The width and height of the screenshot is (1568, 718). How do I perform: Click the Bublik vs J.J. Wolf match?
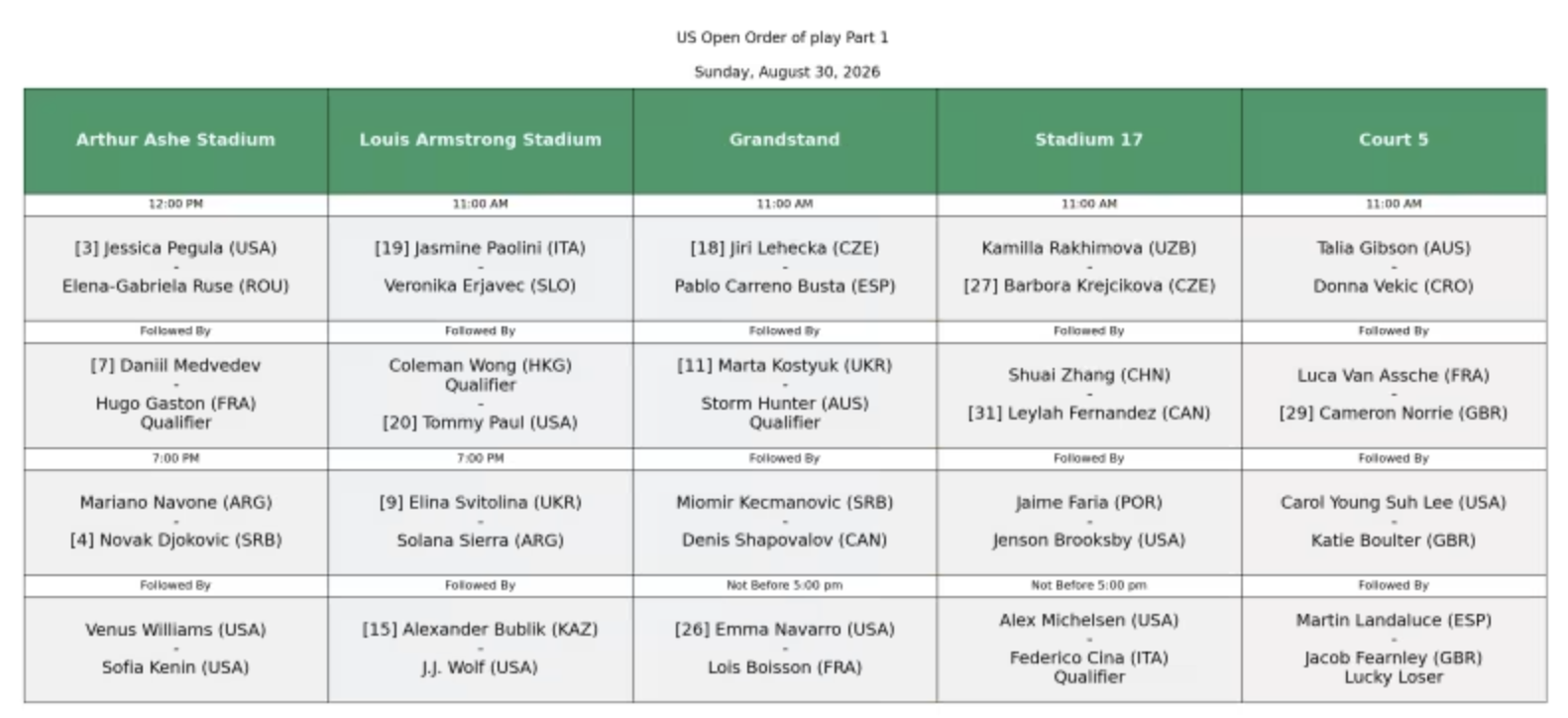pyautogui.click(x=481, y=649)
